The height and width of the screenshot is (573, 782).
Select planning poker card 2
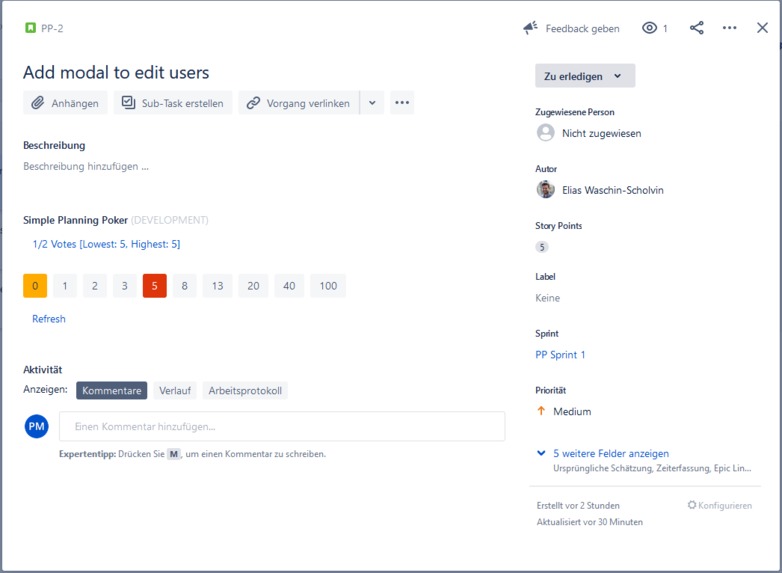point(95,286)
